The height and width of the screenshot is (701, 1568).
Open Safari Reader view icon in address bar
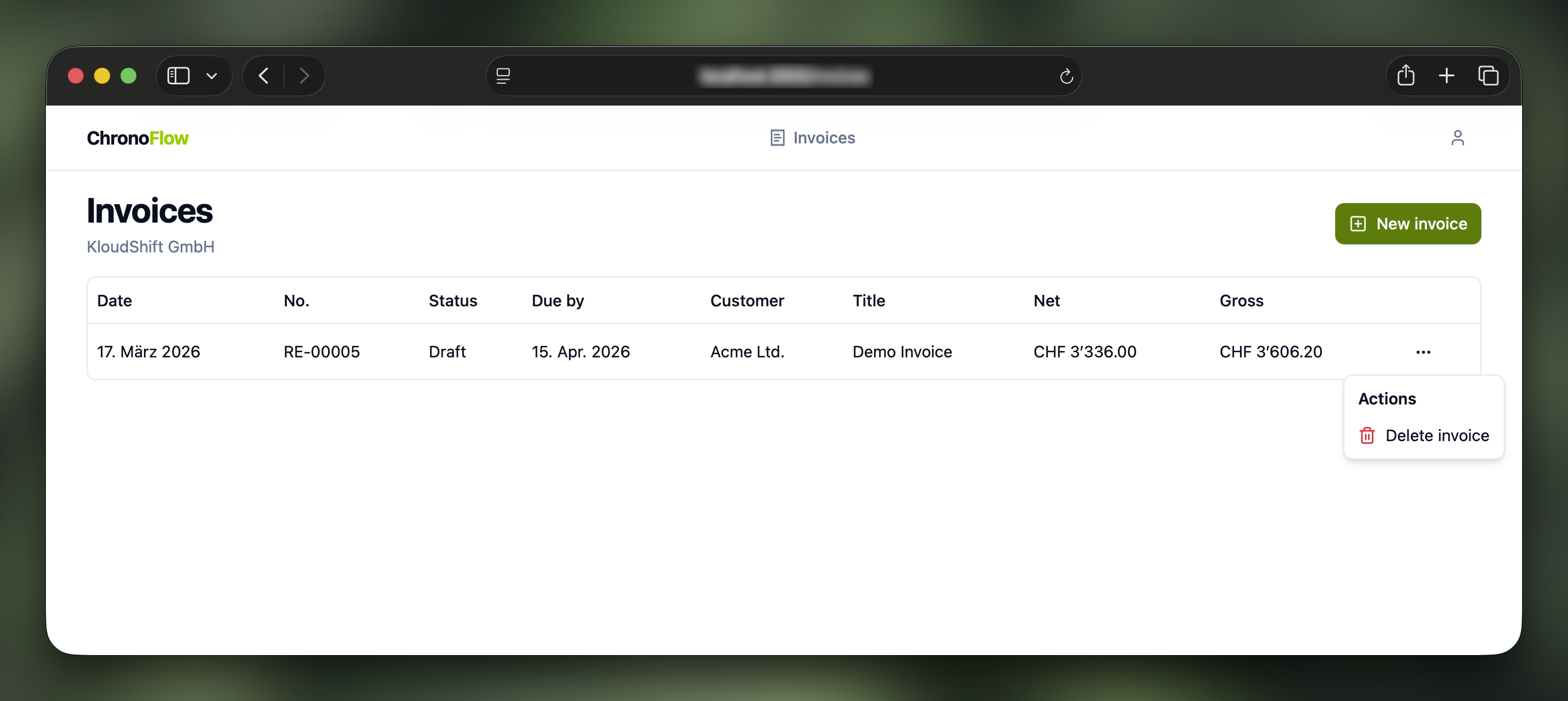(504, 76)
